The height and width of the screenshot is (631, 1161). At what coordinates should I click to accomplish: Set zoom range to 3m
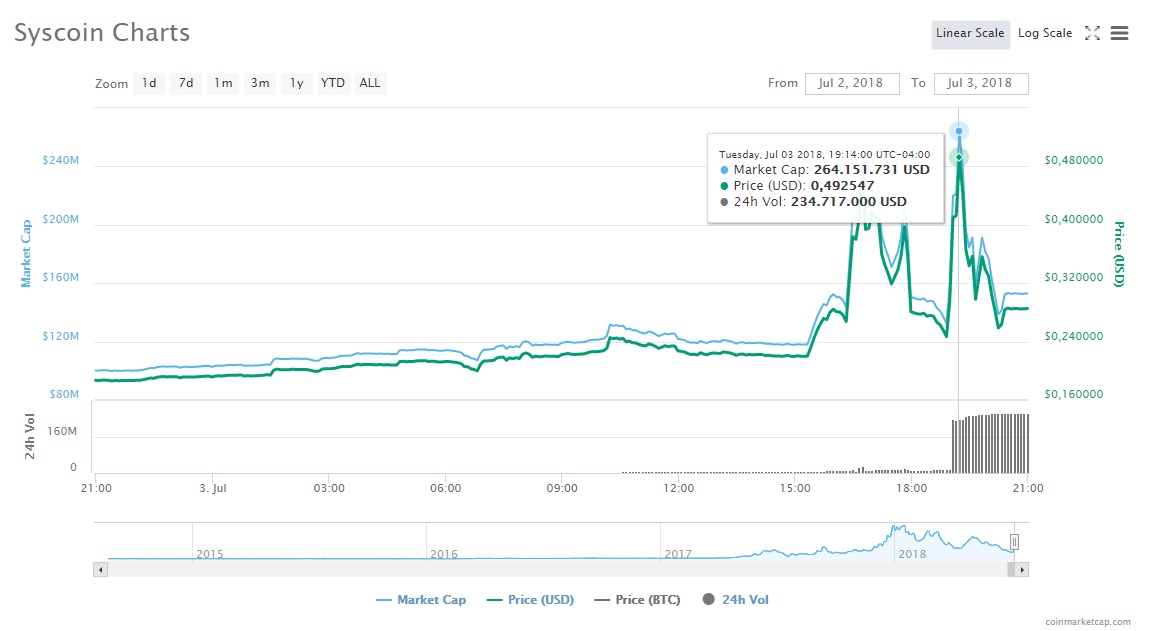[260, 83]
